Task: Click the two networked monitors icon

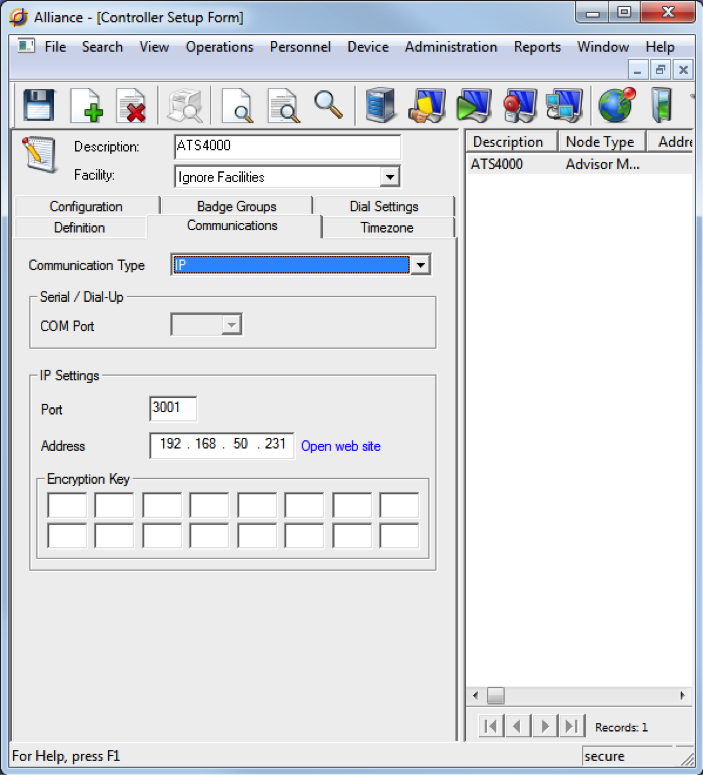Action: (x=564, y=104)
